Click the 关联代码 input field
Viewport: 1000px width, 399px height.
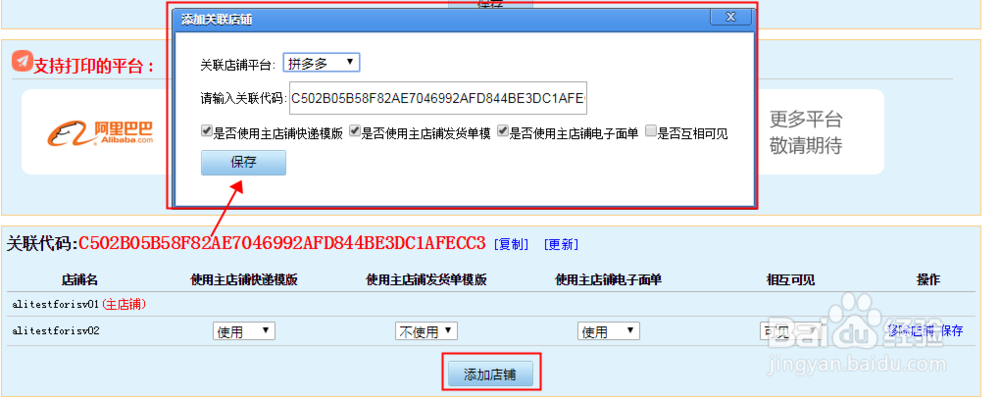coord(438,99)
